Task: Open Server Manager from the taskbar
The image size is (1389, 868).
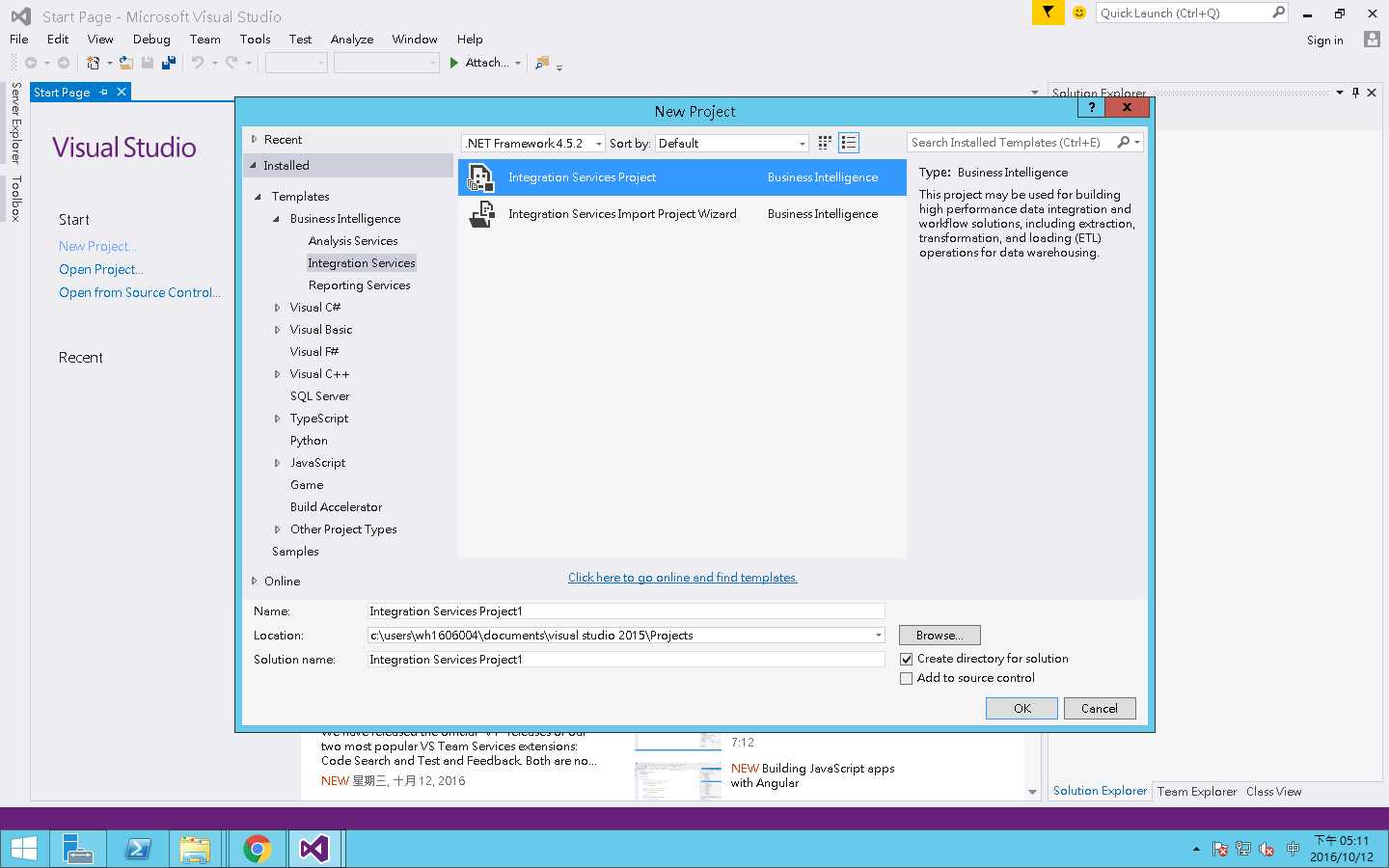Action: [x=77, y=849]
